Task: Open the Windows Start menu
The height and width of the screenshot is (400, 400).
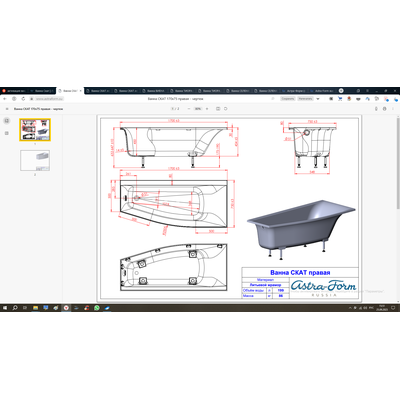Action: click(x=5, y=308)
